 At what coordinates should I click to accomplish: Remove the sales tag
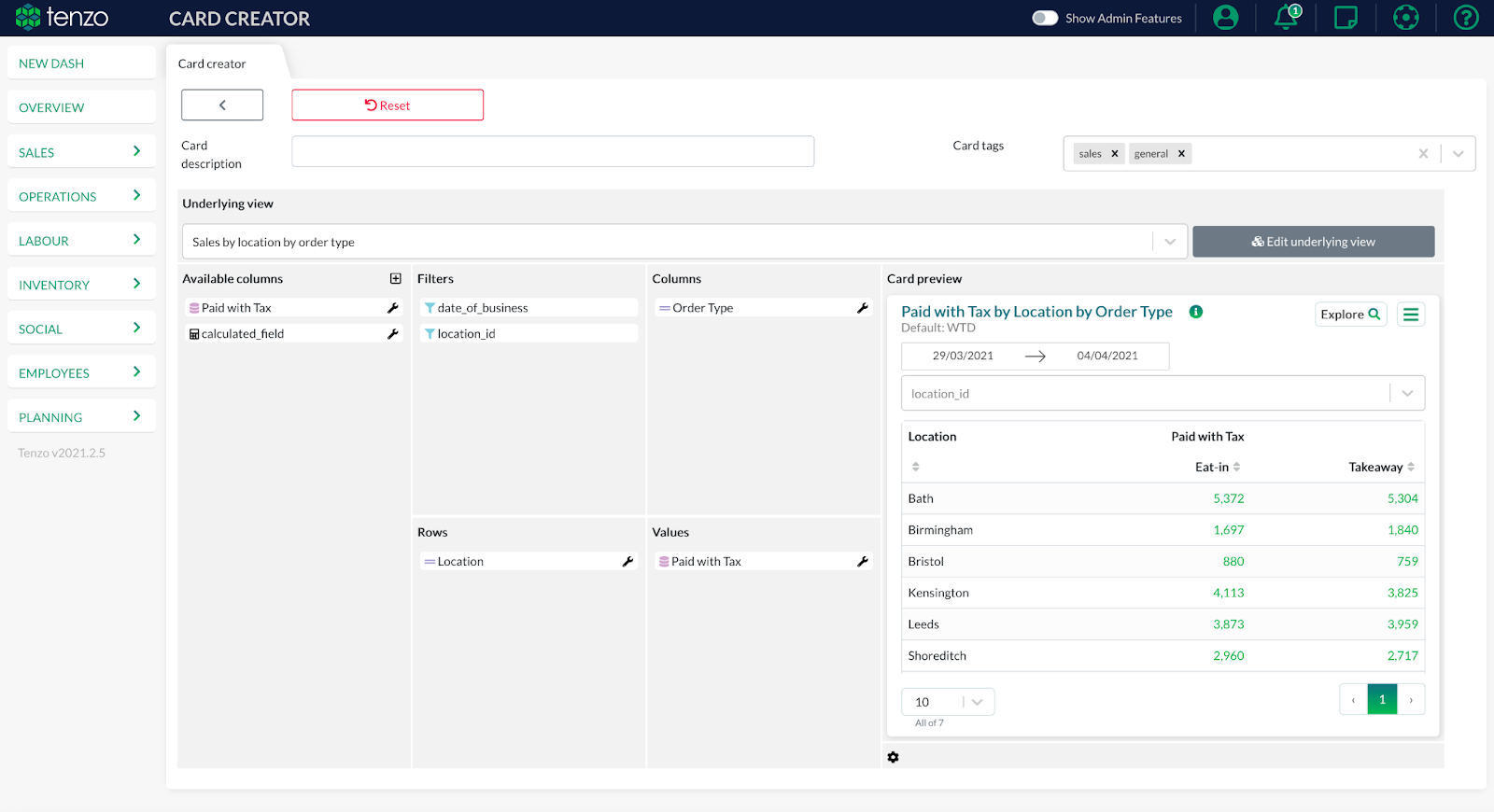click(1114, 154)
